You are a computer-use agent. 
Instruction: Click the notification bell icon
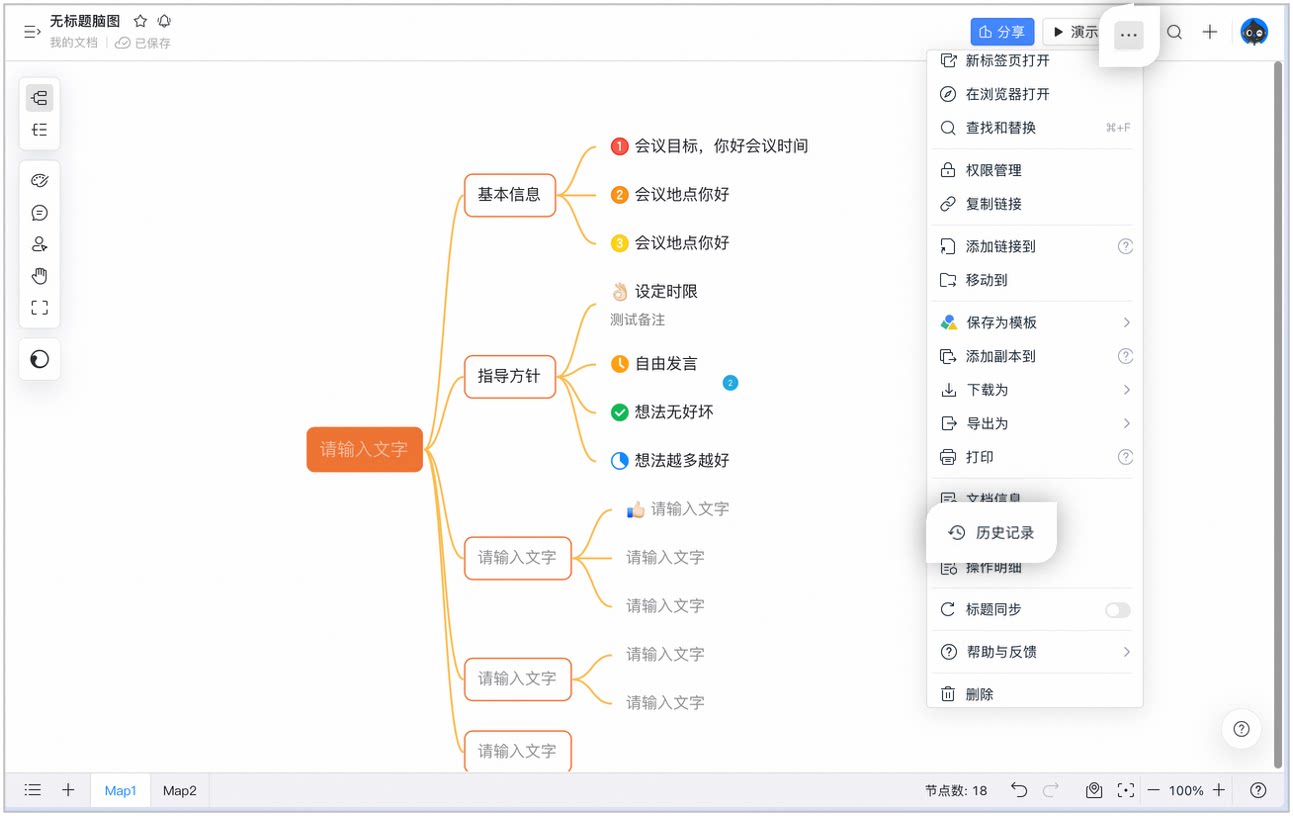[164, 21]
